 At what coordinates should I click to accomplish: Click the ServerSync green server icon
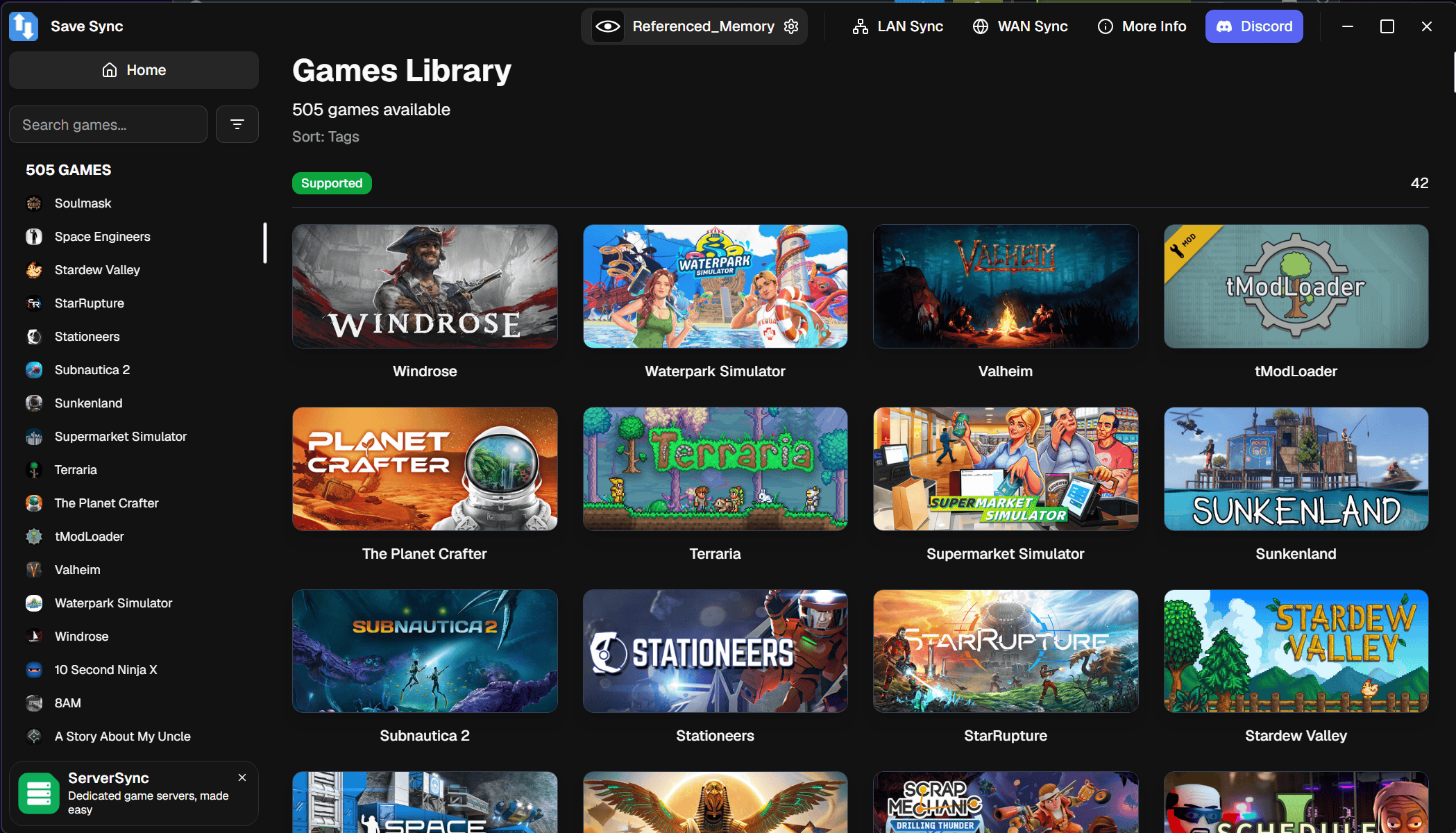(x=39, y=793)
